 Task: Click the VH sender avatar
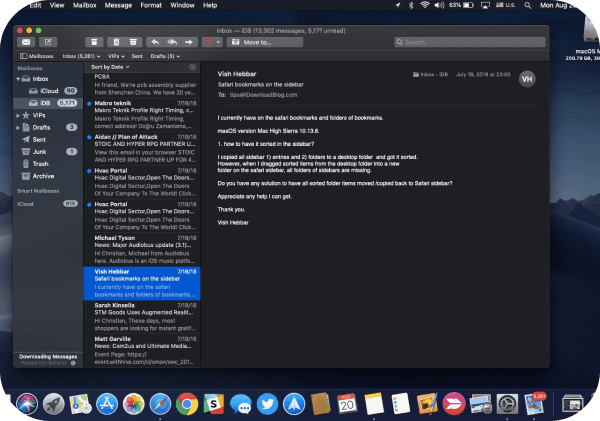[x=527, y=79]
